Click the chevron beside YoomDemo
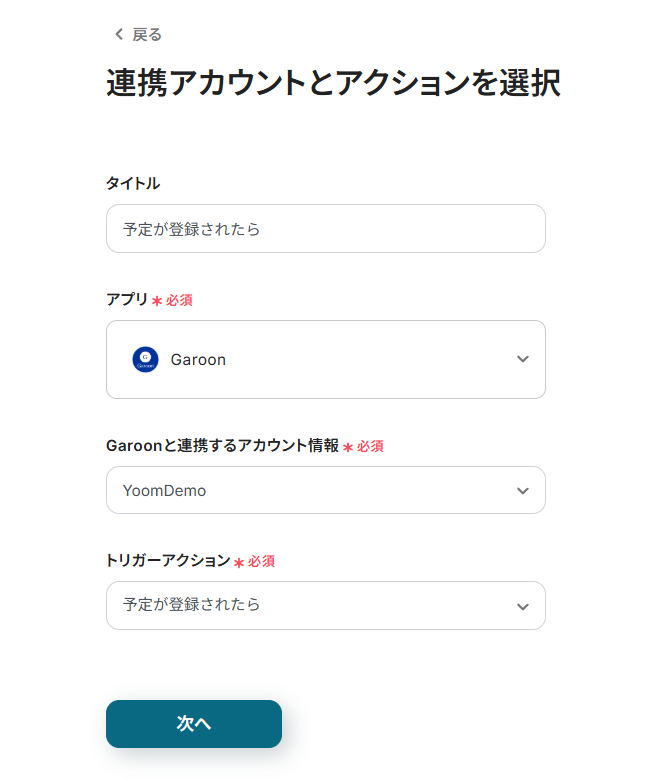Screen dimensions: 652x779 click(522, 490)
